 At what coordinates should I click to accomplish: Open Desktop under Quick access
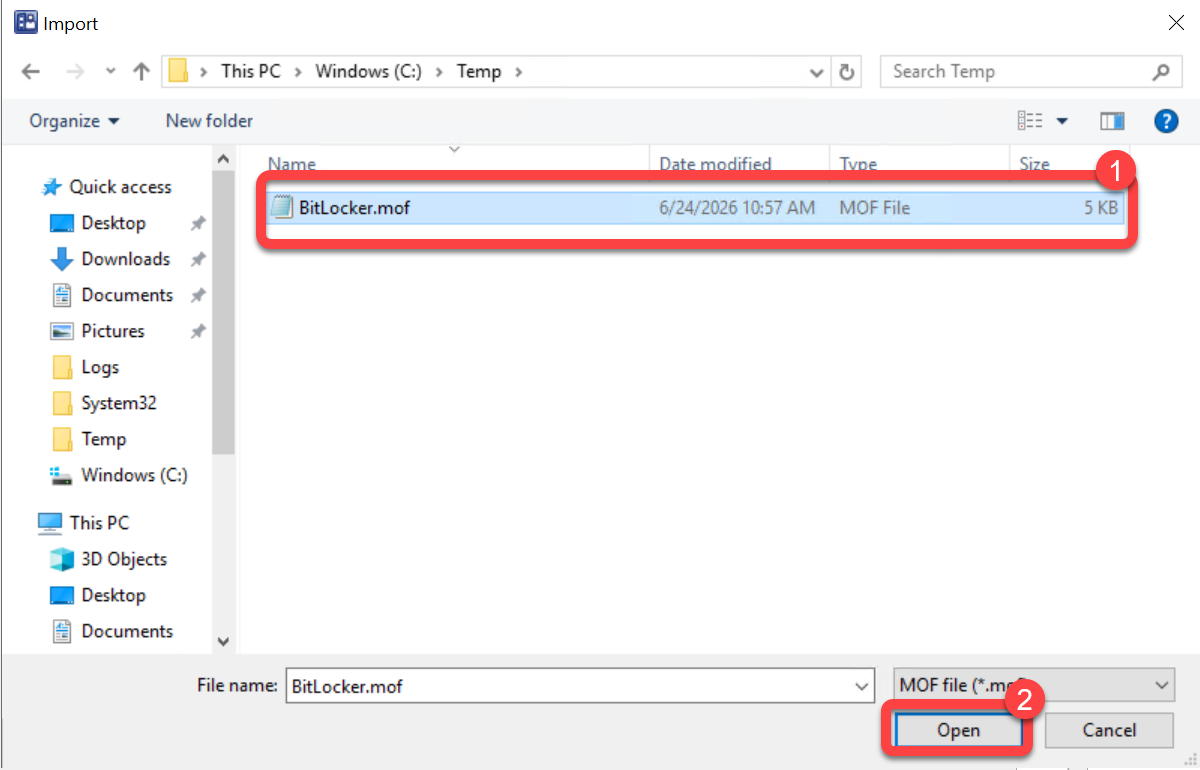point(113,223)
